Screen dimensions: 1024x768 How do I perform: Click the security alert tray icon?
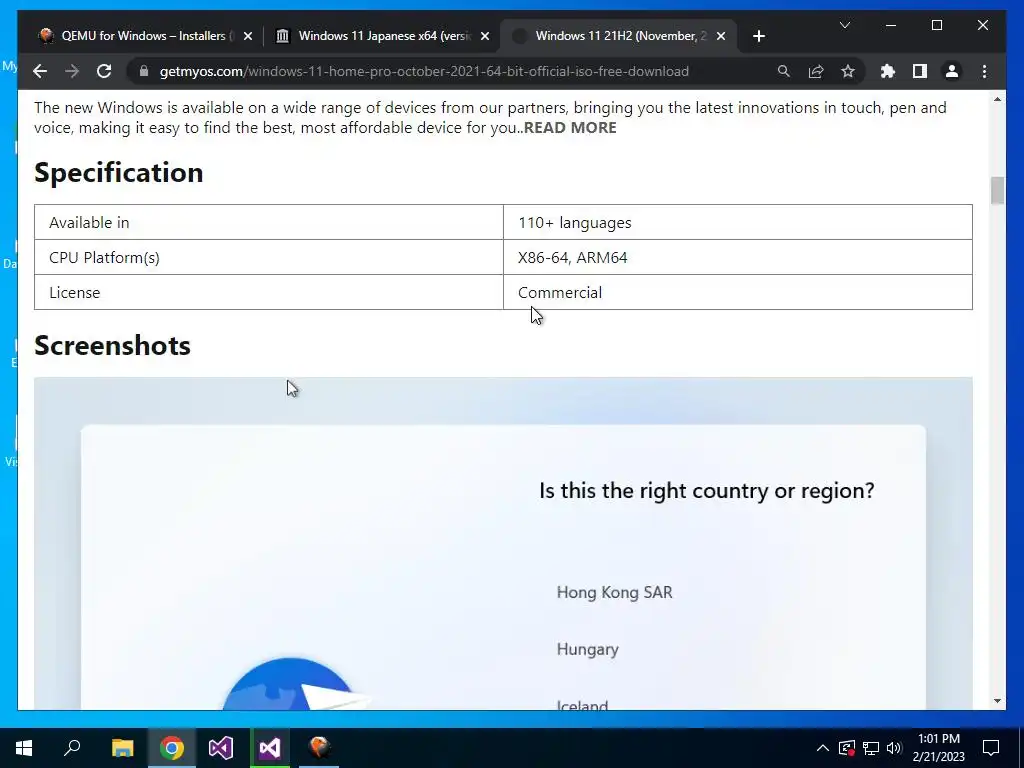(x=846, y=748)
